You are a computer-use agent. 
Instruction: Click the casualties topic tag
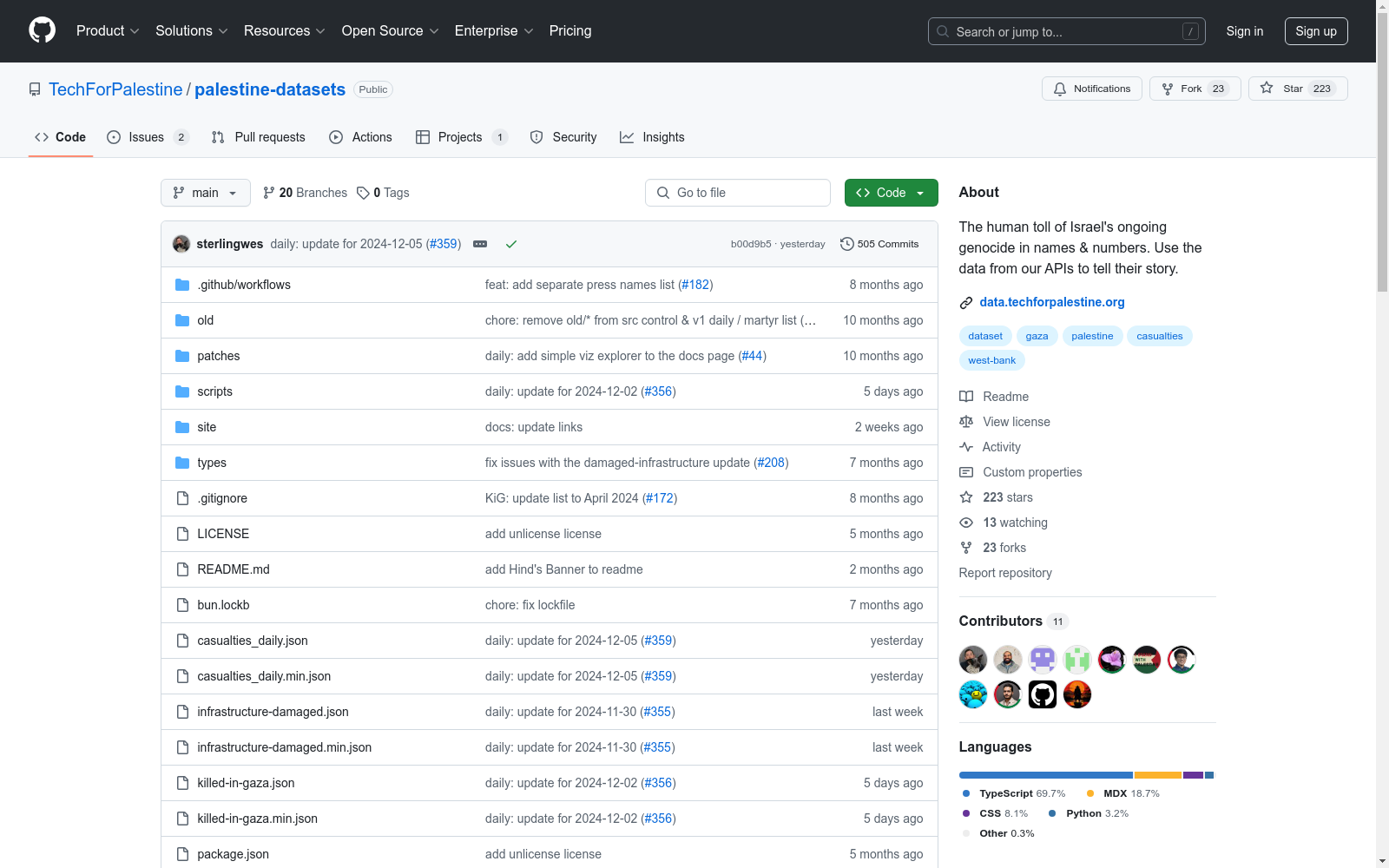pos(1160,336)
